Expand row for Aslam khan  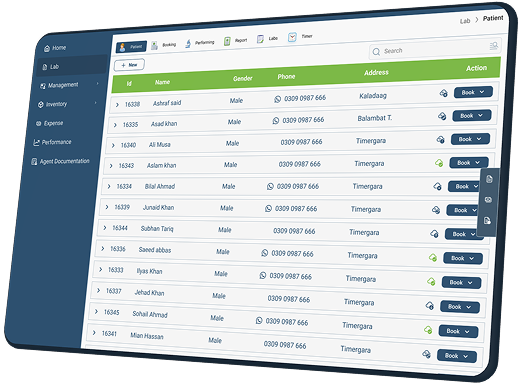[111, 166]
